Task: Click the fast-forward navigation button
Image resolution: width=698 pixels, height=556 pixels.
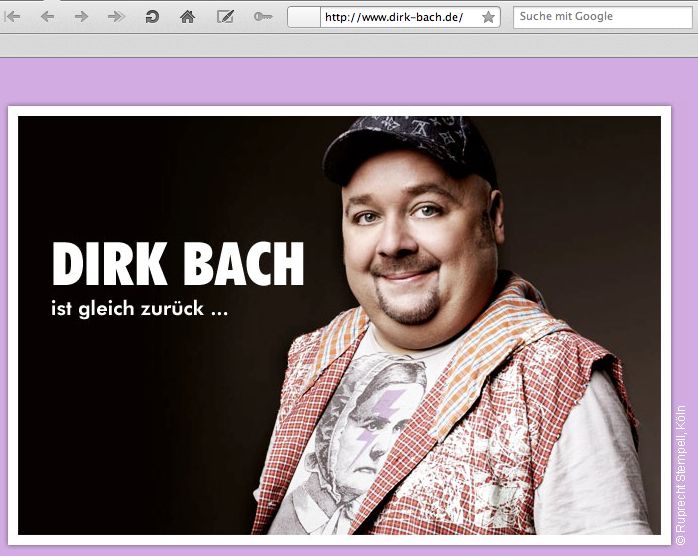Action: [116, 17]
